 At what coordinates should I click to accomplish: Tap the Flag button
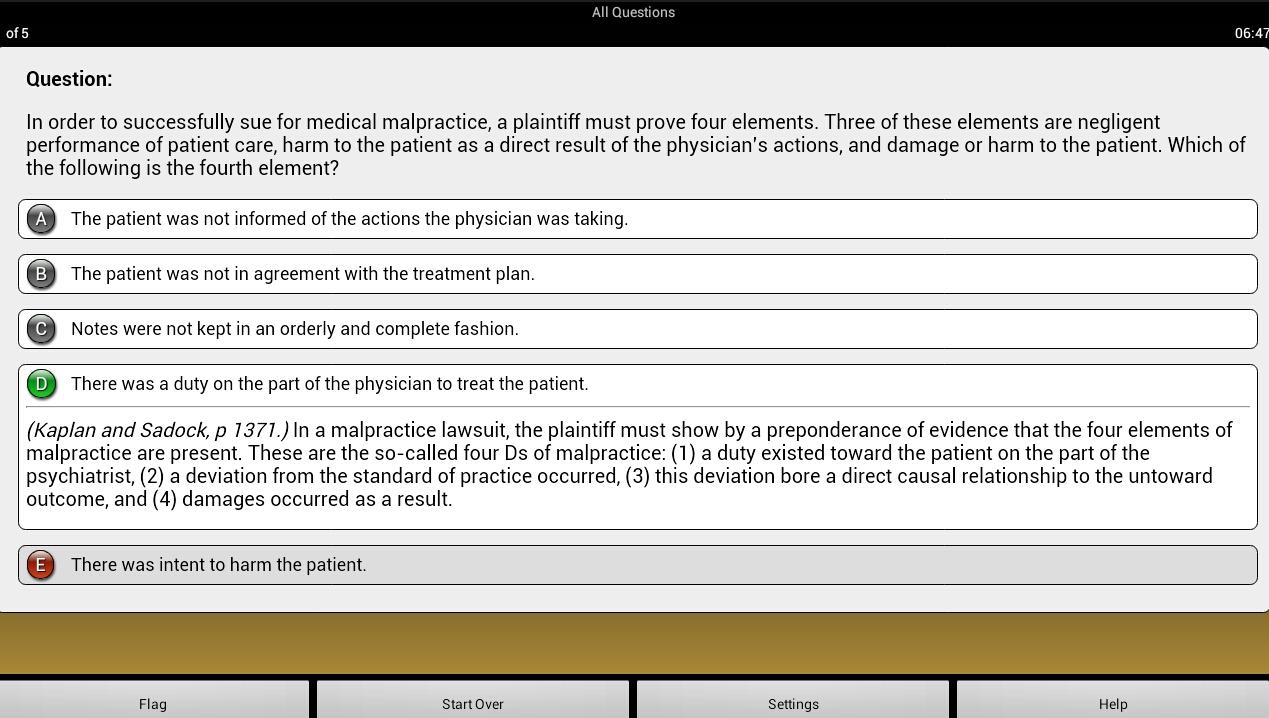pos(154,700)
